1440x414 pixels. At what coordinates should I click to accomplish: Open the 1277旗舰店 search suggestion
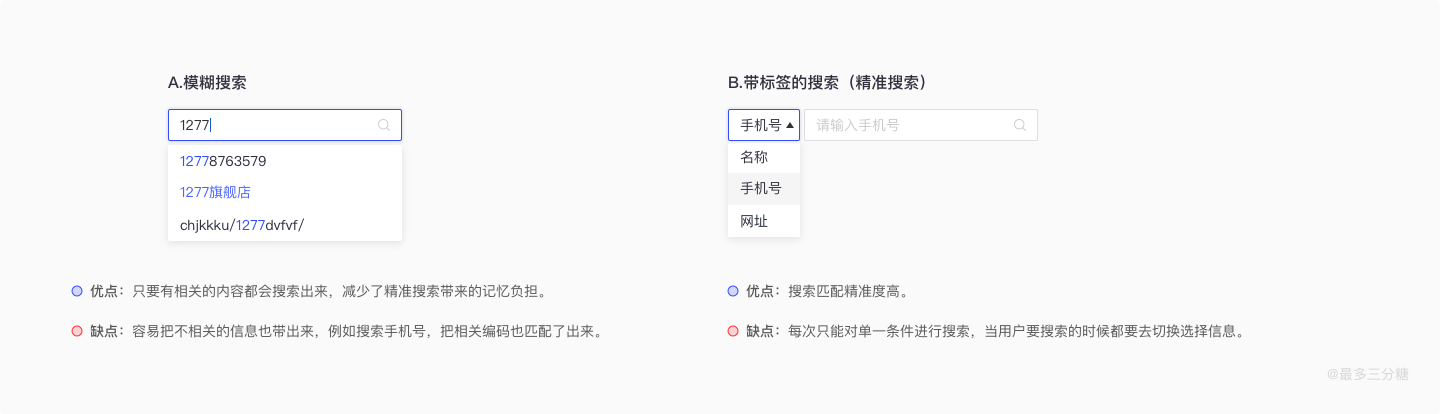(215, 192)
